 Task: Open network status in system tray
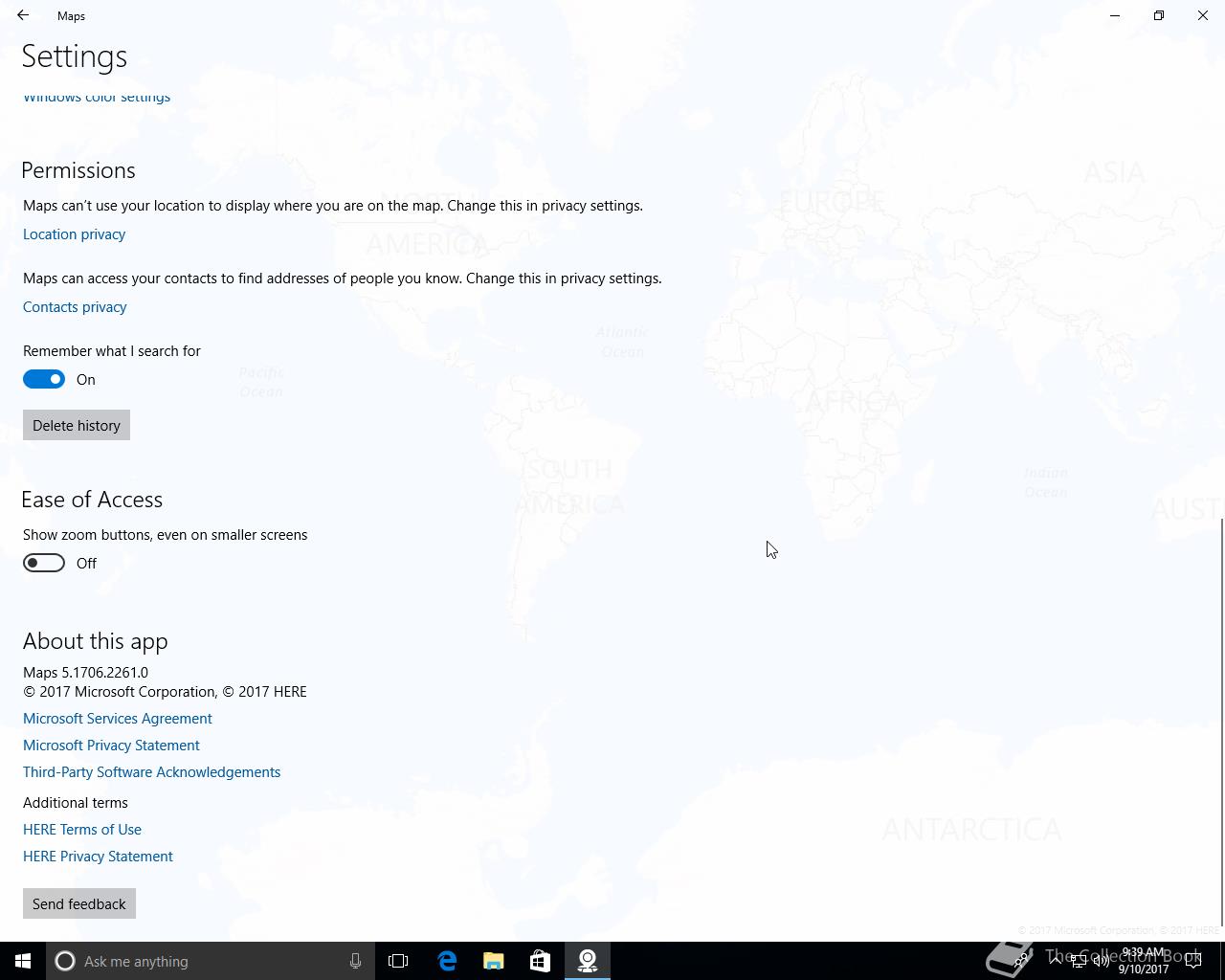click(1078, 961)
